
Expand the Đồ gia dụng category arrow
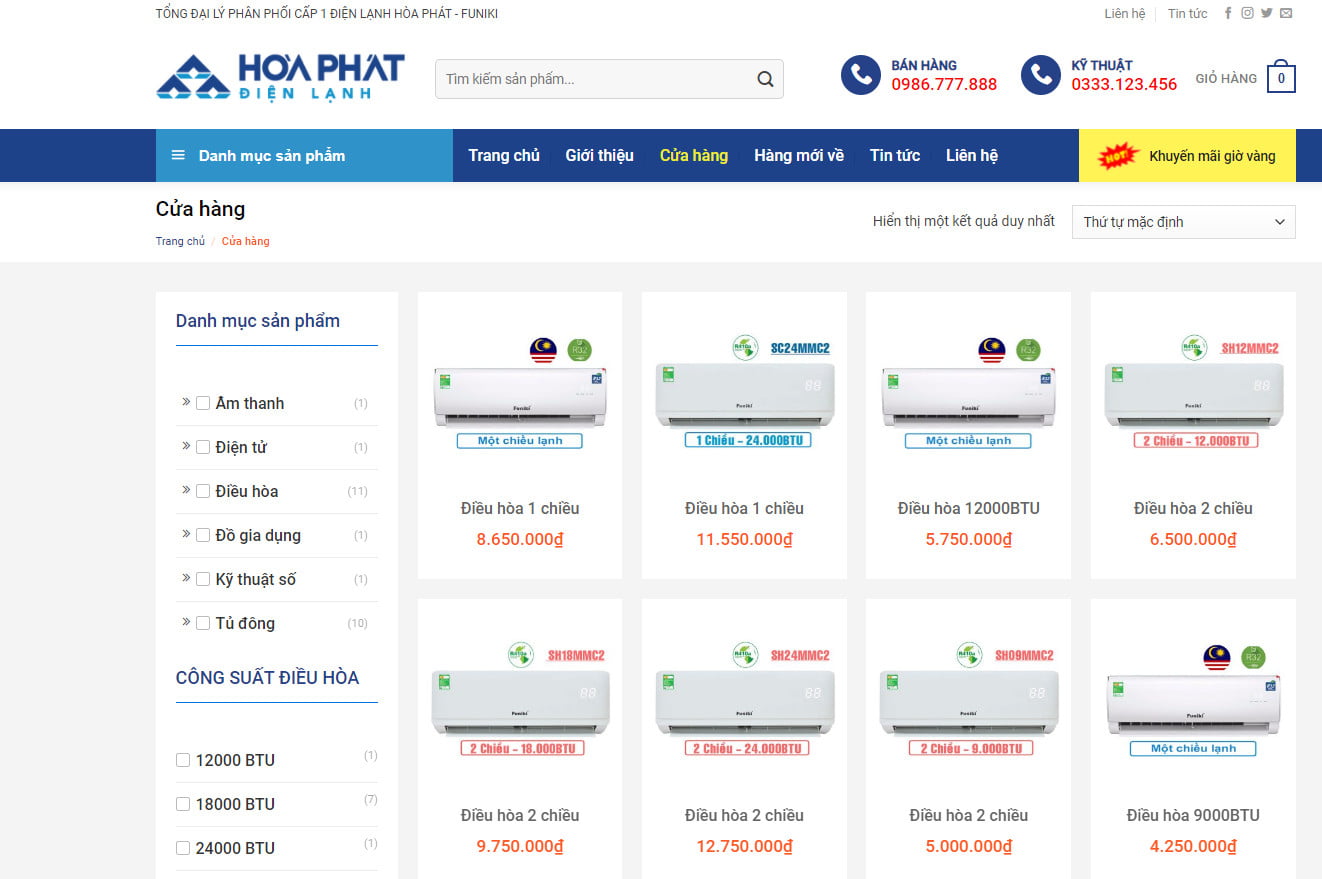pos(186,533)
